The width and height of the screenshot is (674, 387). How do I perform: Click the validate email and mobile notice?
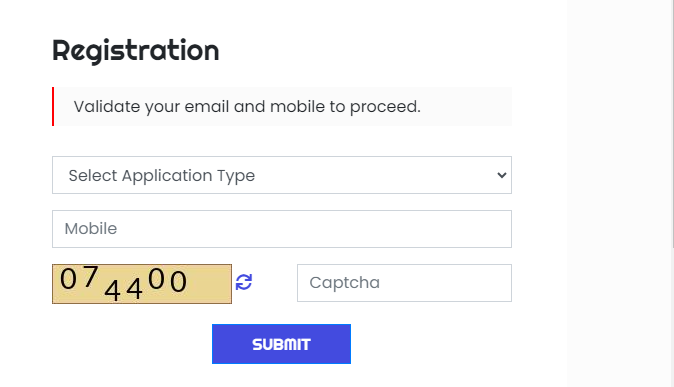tap(282, 107)
